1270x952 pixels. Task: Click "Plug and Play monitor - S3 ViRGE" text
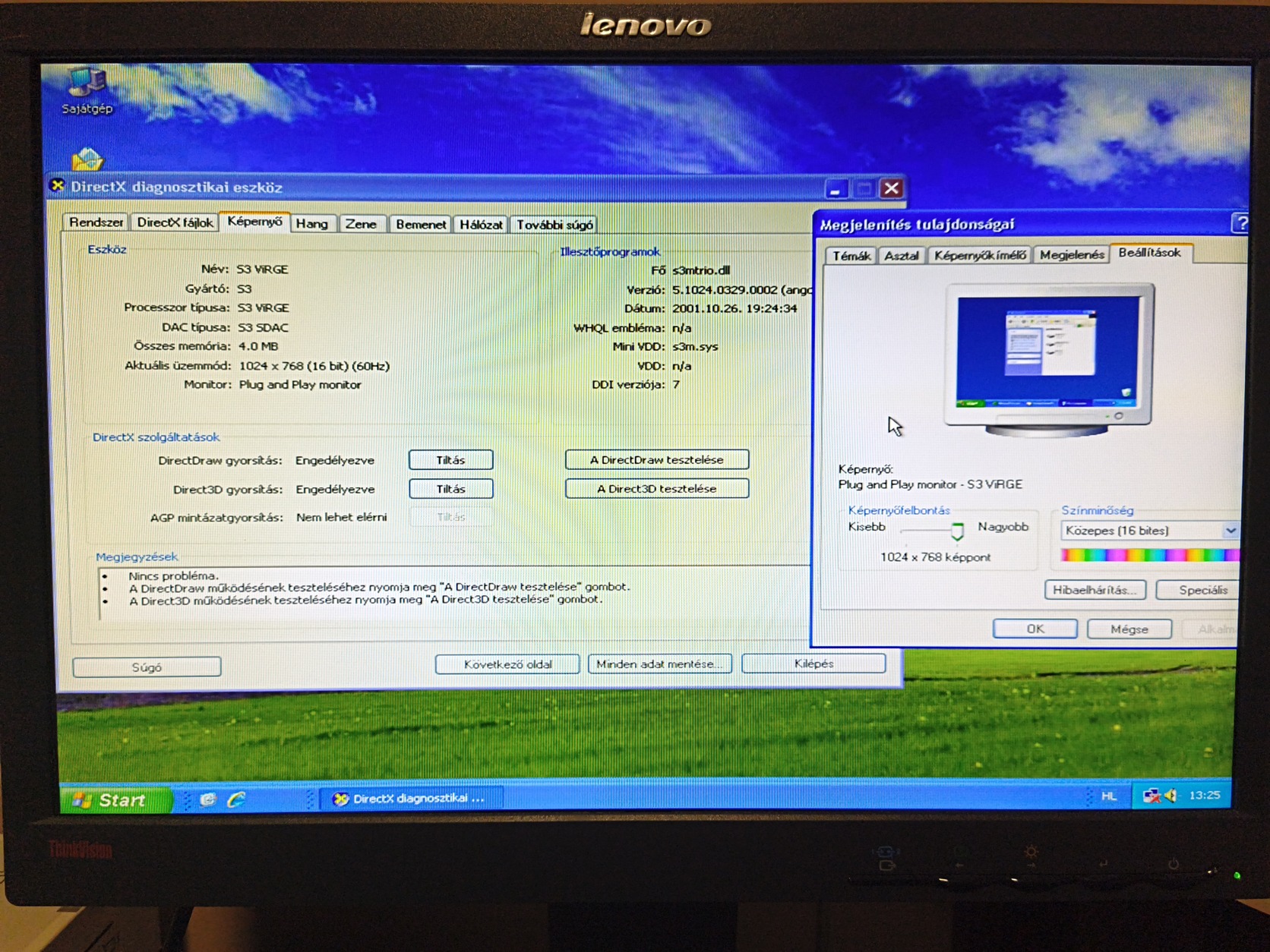[x=930, y=484]
